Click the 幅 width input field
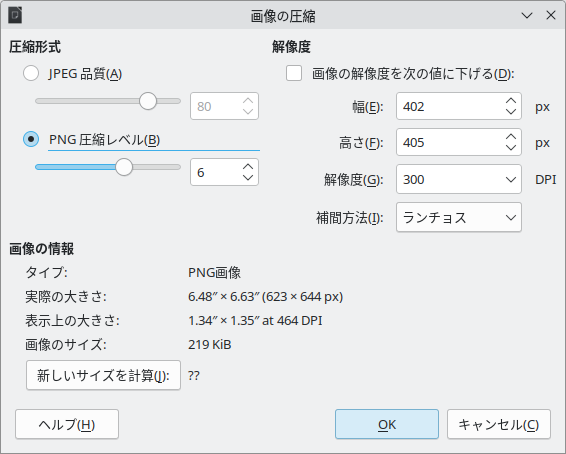566x454 pixels. [450, 106]
